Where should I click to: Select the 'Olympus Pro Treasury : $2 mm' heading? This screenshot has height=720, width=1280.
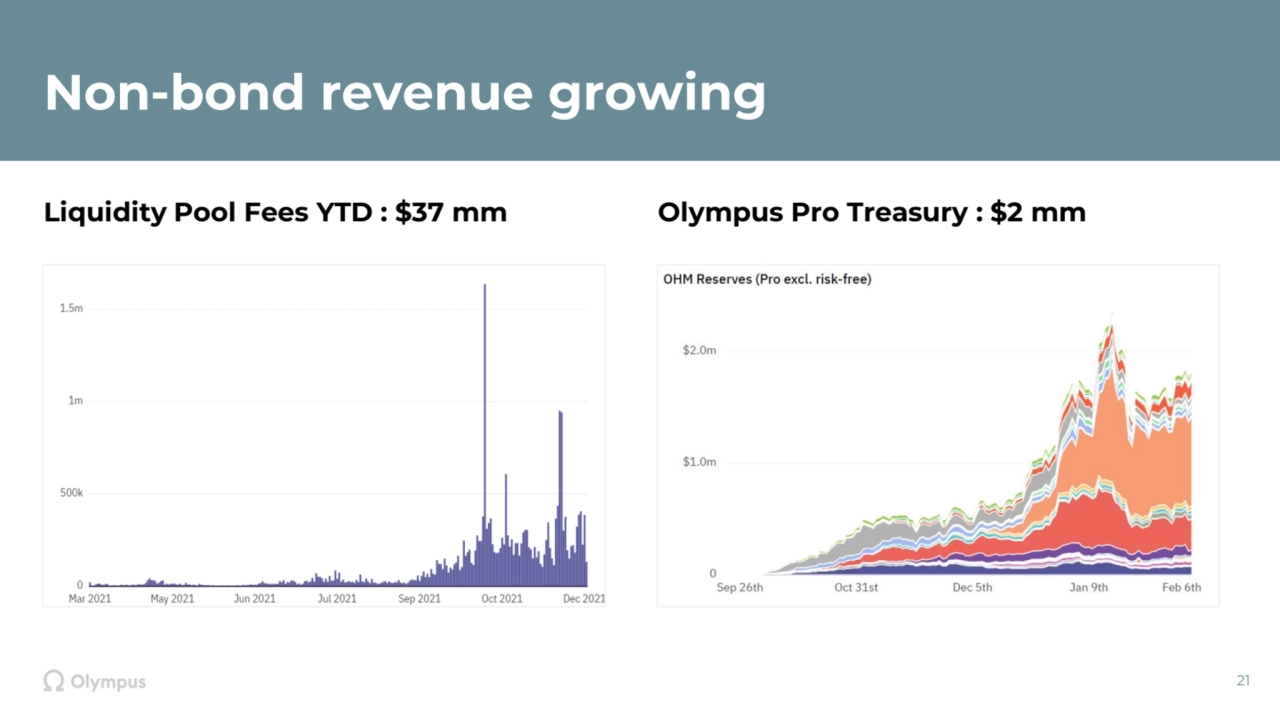pos(871,212)
